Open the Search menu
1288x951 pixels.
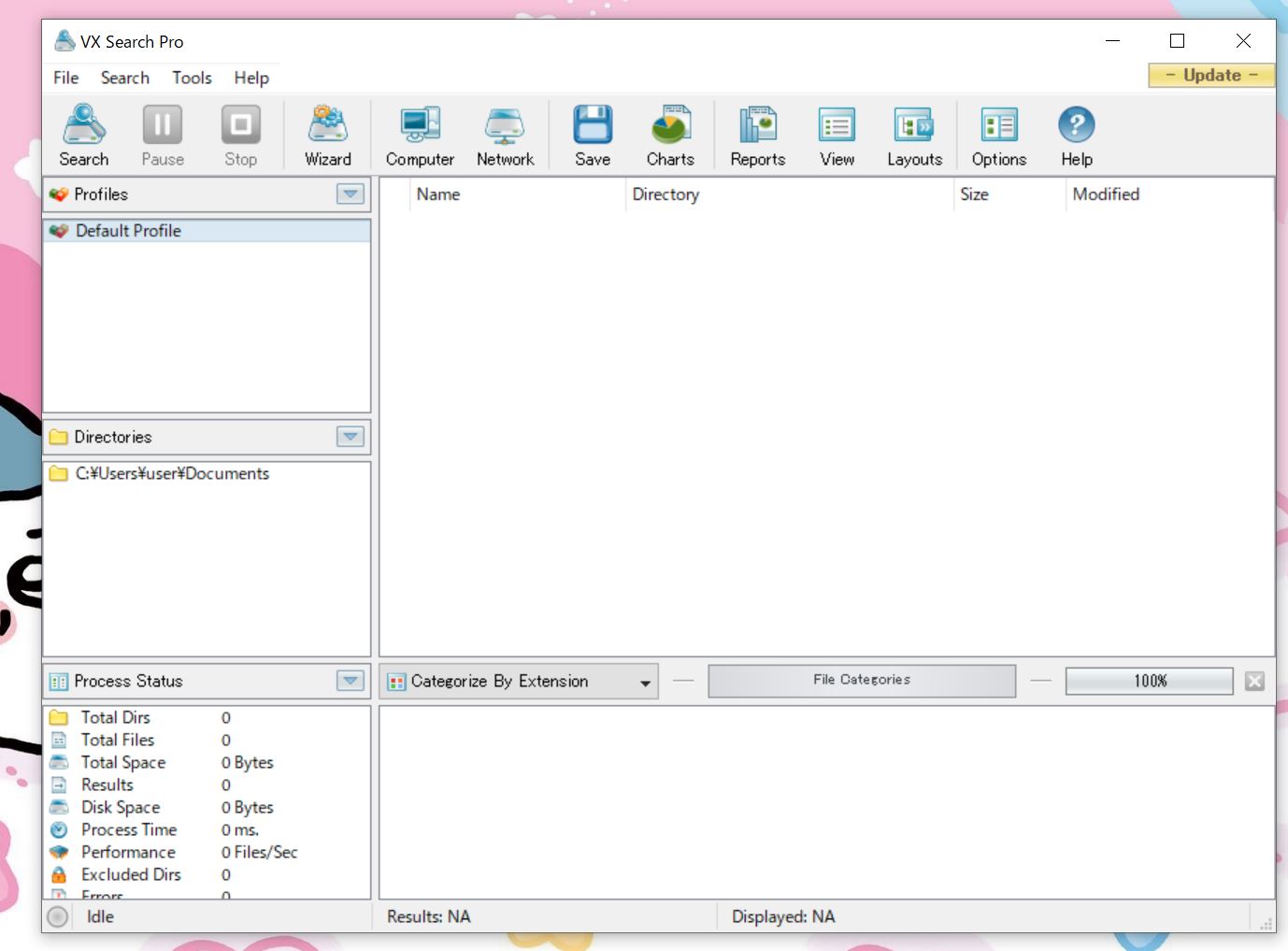coord(125,78)
